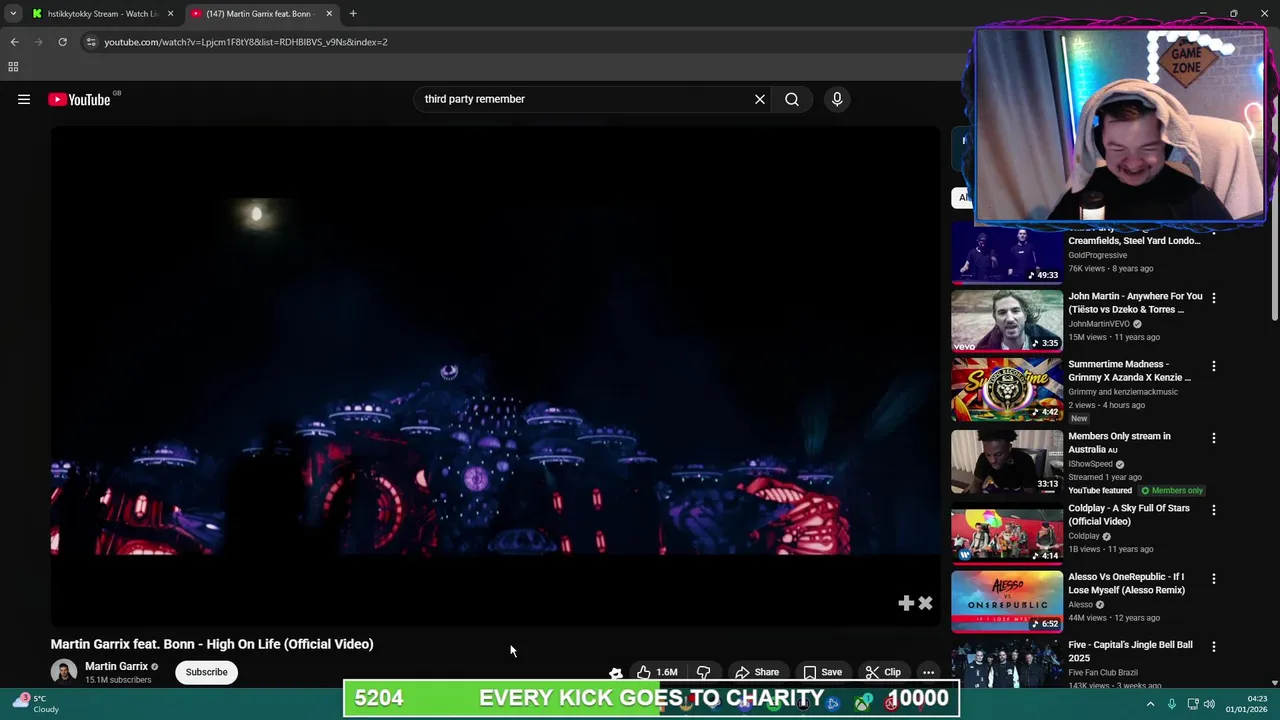Viewport: 1280px width, 720px height.
Task: Click the video player to pause playback
Action: 495,375
